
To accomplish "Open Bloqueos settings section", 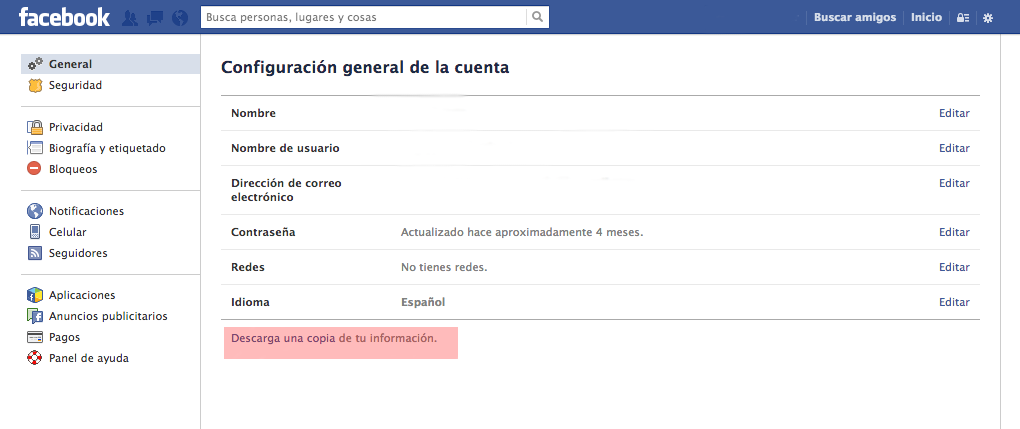I will tap(73, 169).
